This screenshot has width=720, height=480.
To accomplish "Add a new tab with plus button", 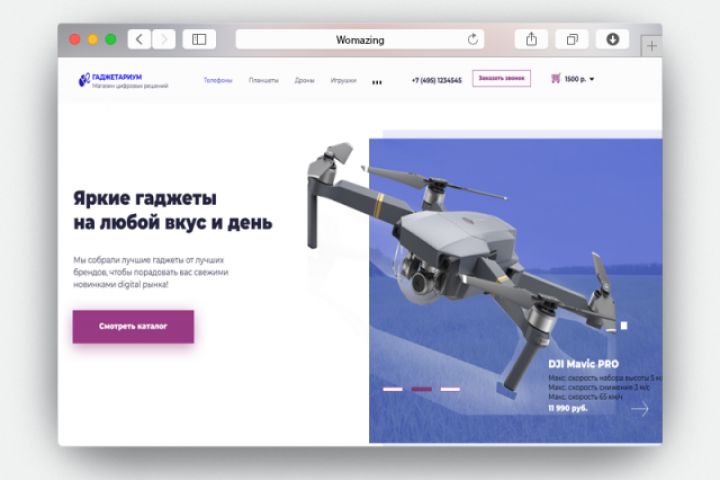I will coord(652,46).
